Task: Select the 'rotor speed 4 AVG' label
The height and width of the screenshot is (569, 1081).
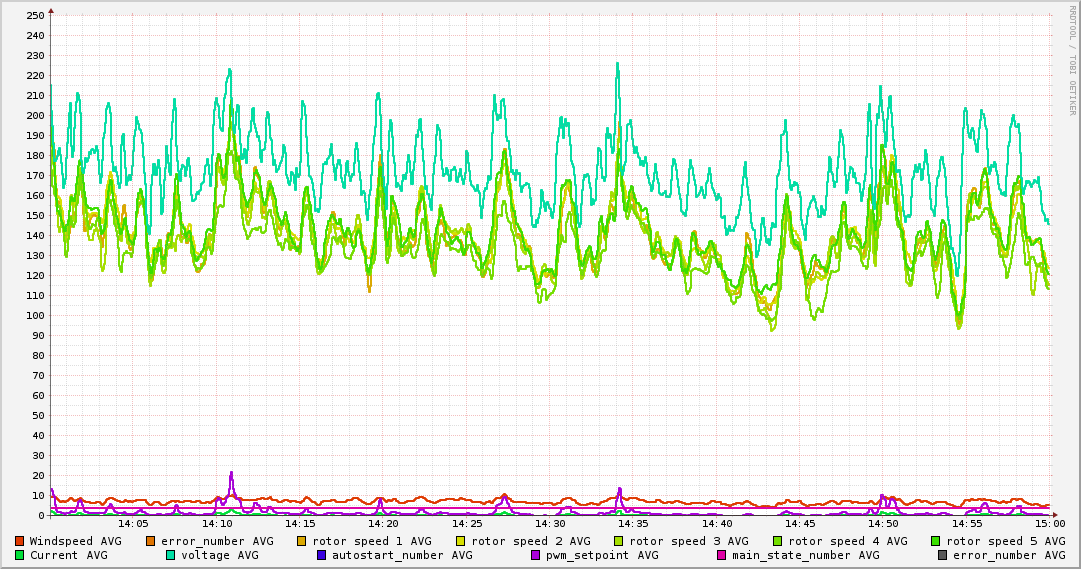Action: [847, 541]
